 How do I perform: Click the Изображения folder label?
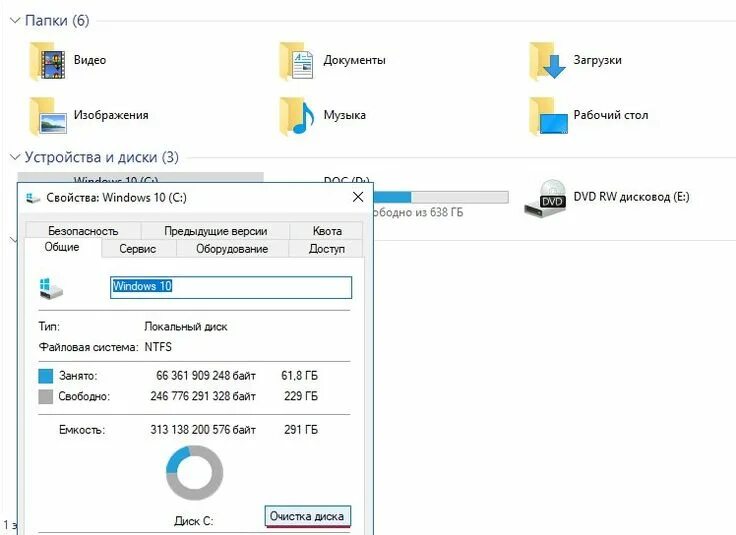coord(111,115)
